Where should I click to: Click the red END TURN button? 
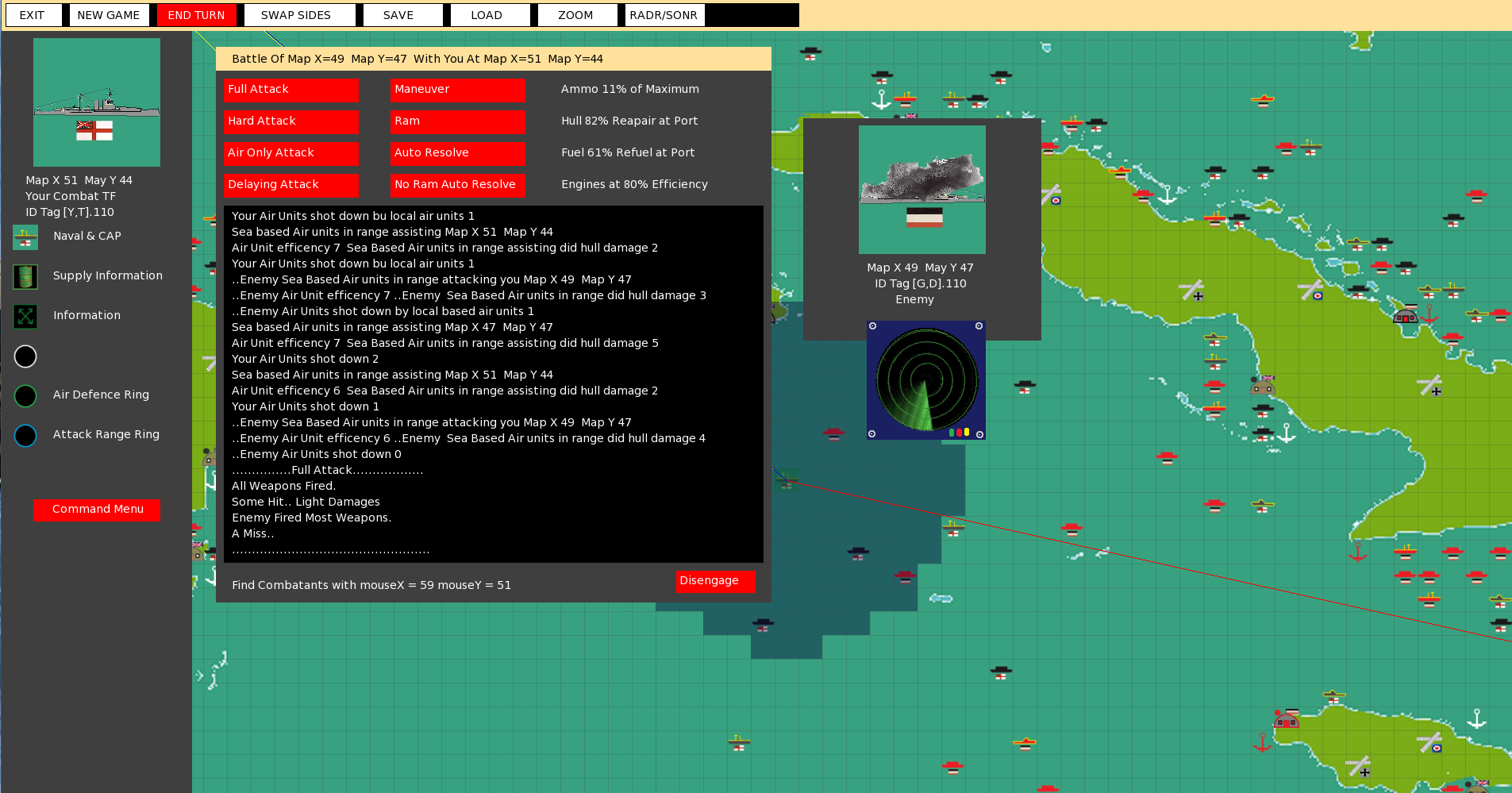[196, 15]
